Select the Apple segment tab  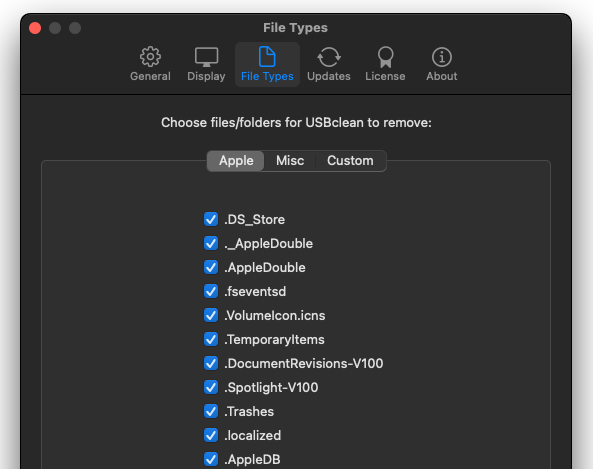coord(236,161)
